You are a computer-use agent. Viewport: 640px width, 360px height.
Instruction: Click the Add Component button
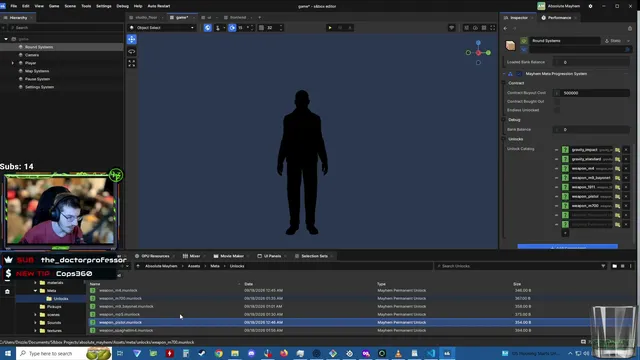[x=567, y=247]
